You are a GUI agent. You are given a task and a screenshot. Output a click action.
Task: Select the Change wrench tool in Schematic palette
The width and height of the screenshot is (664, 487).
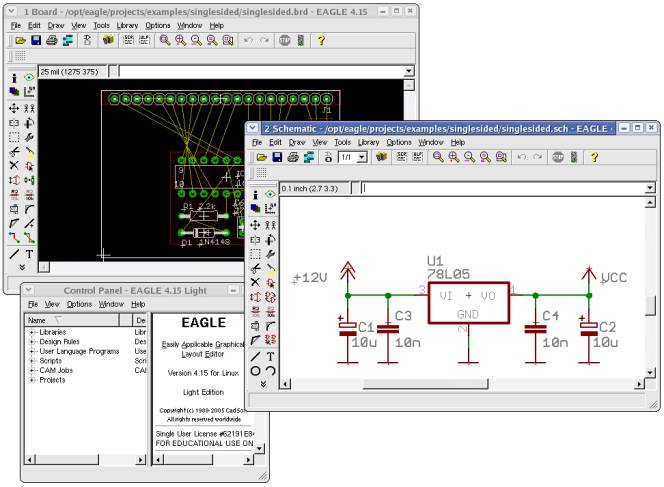coord(270,254)
